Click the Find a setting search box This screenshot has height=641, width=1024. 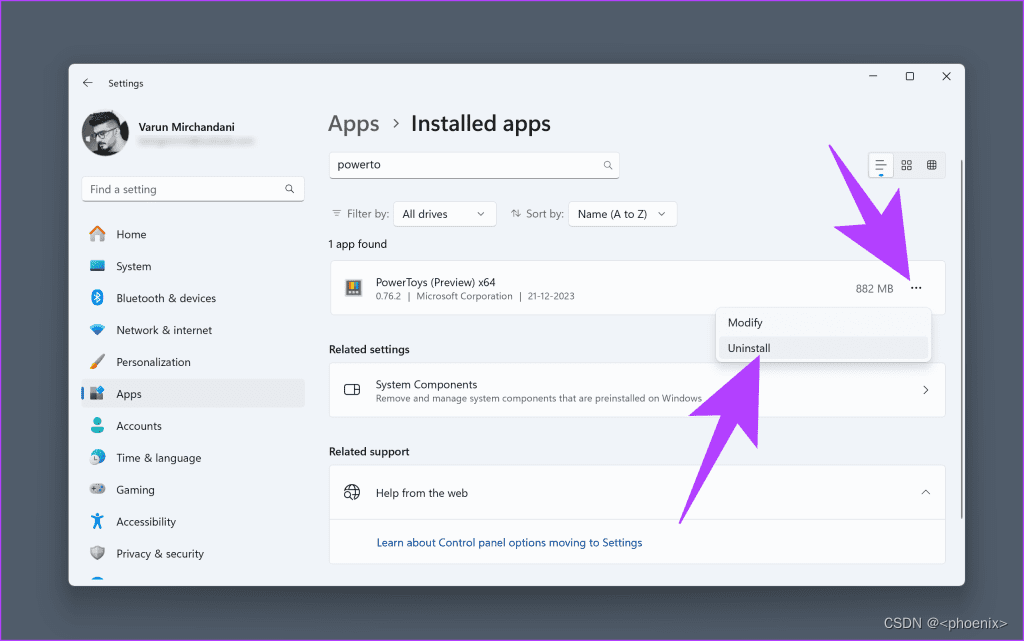click(x=193, y=189)
